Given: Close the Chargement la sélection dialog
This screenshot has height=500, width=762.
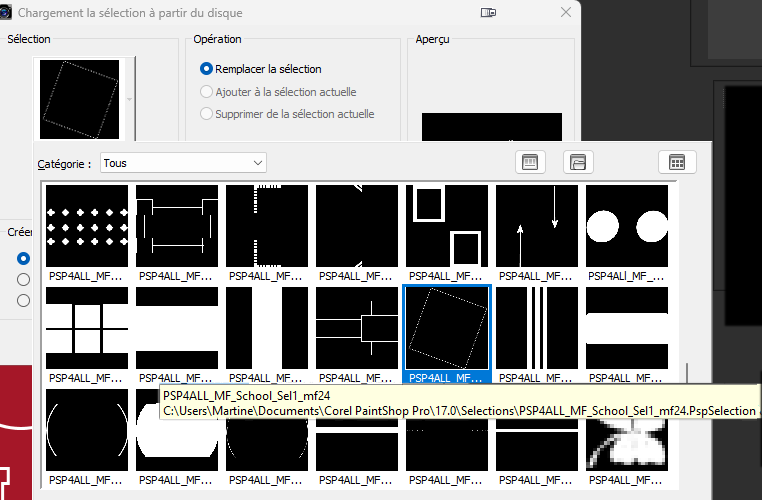Looking at the screenshot, I should tap(567, 13).
